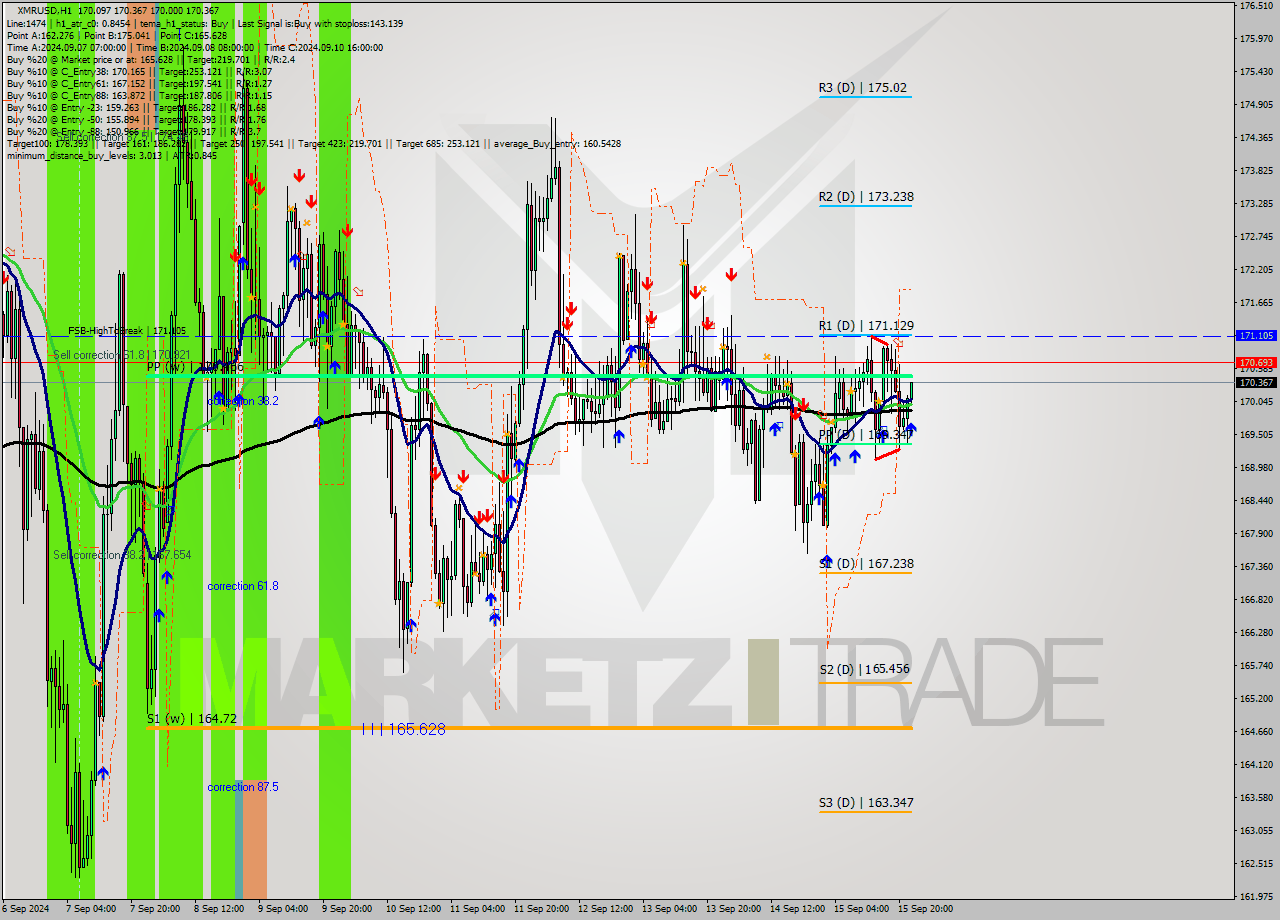This screenshot has width=1280, height=920.
Task: Select the 11 Sep 20:00 time label
Action: [542, 909]
